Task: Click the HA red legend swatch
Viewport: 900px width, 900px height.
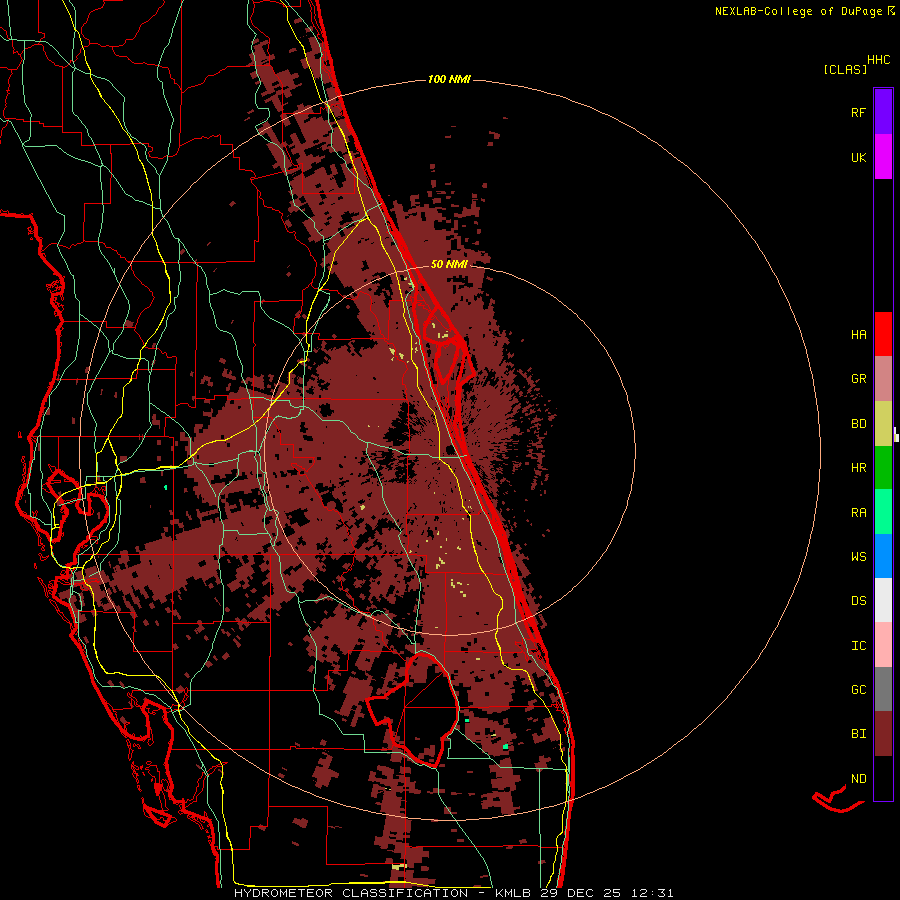Action: 883,334
